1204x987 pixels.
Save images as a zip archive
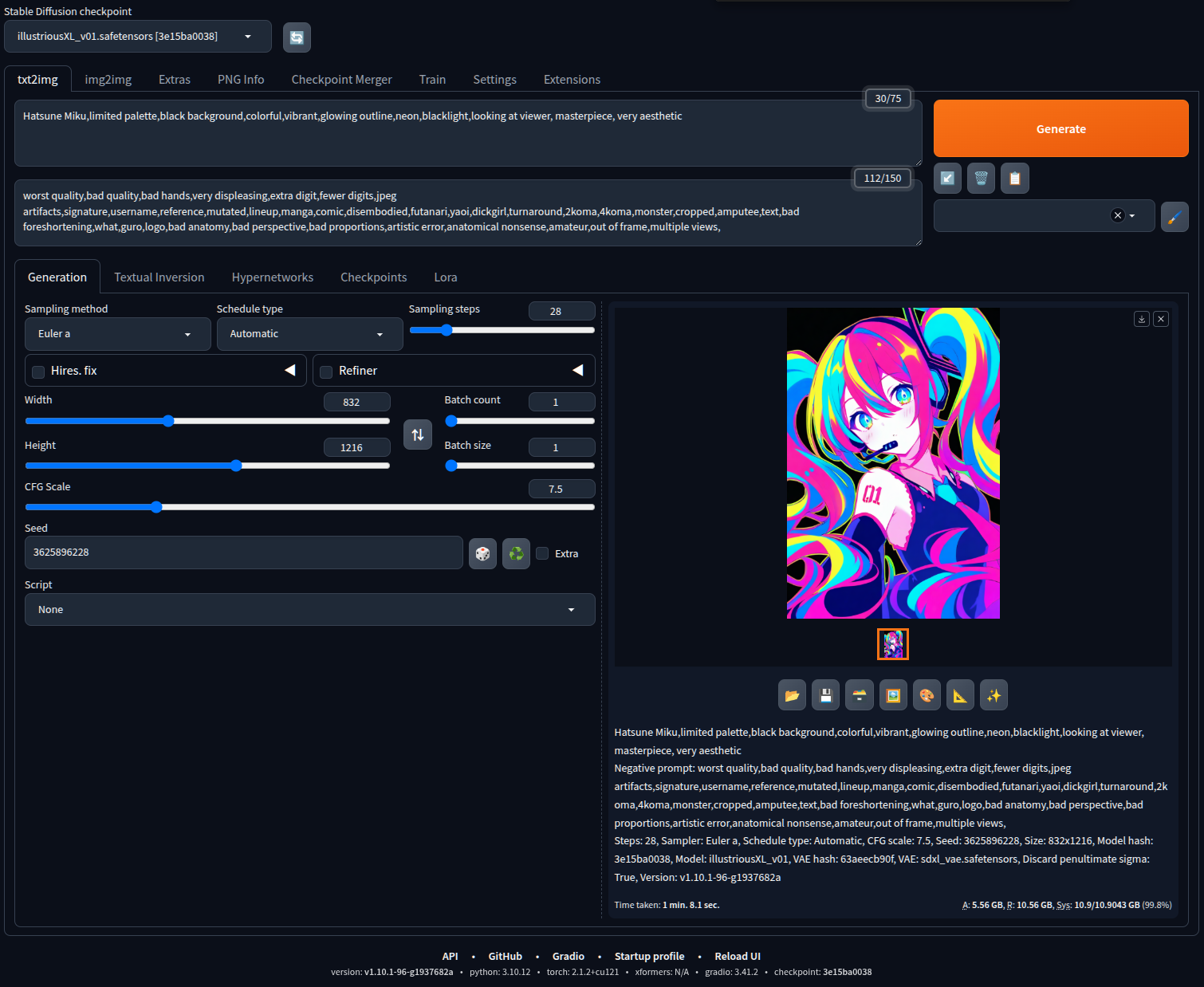click(860, 695)
